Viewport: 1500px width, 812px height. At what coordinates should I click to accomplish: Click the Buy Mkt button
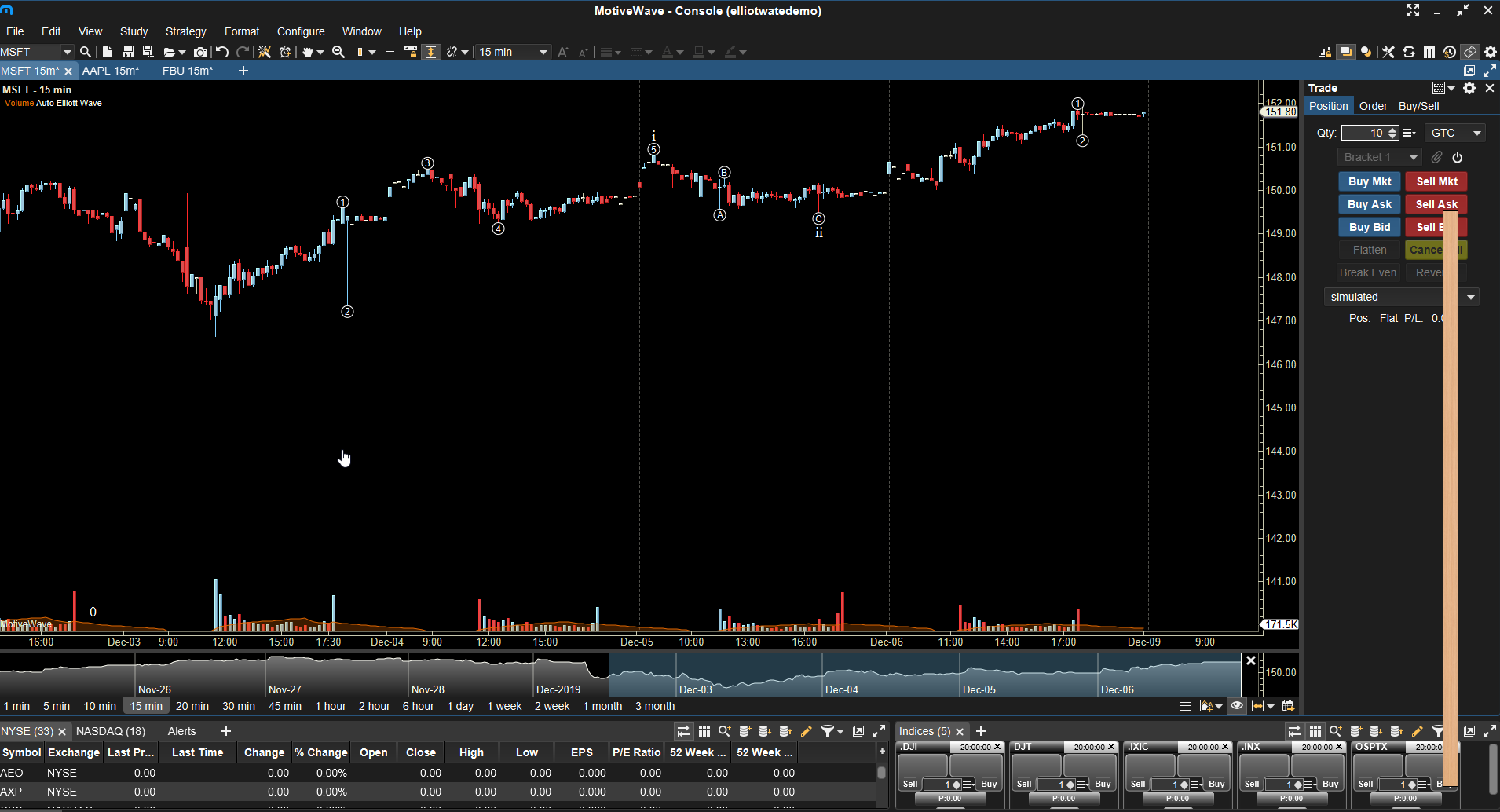pos(1370,181)
